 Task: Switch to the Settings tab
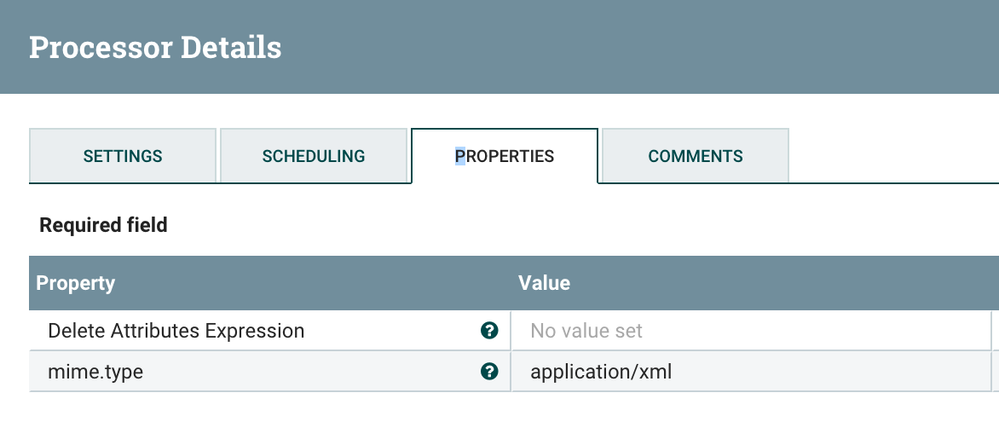pyautogui.click(x=122, y=156)
